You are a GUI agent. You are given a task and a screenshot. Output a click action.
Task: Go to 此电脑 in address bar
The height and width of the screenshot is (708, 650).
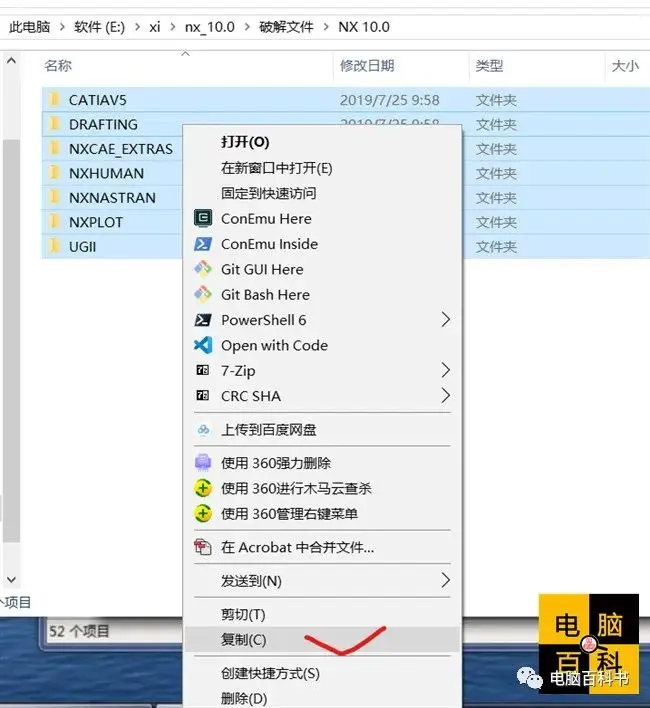pos(29,27)
